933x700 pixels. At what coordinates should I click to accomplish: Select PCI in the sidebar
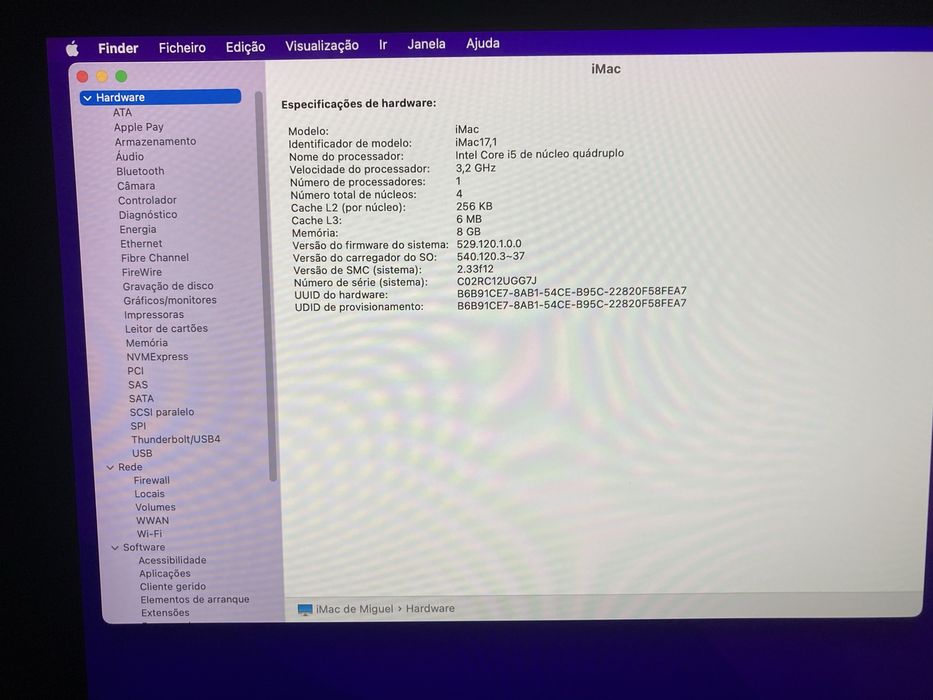tap(136, 371)
